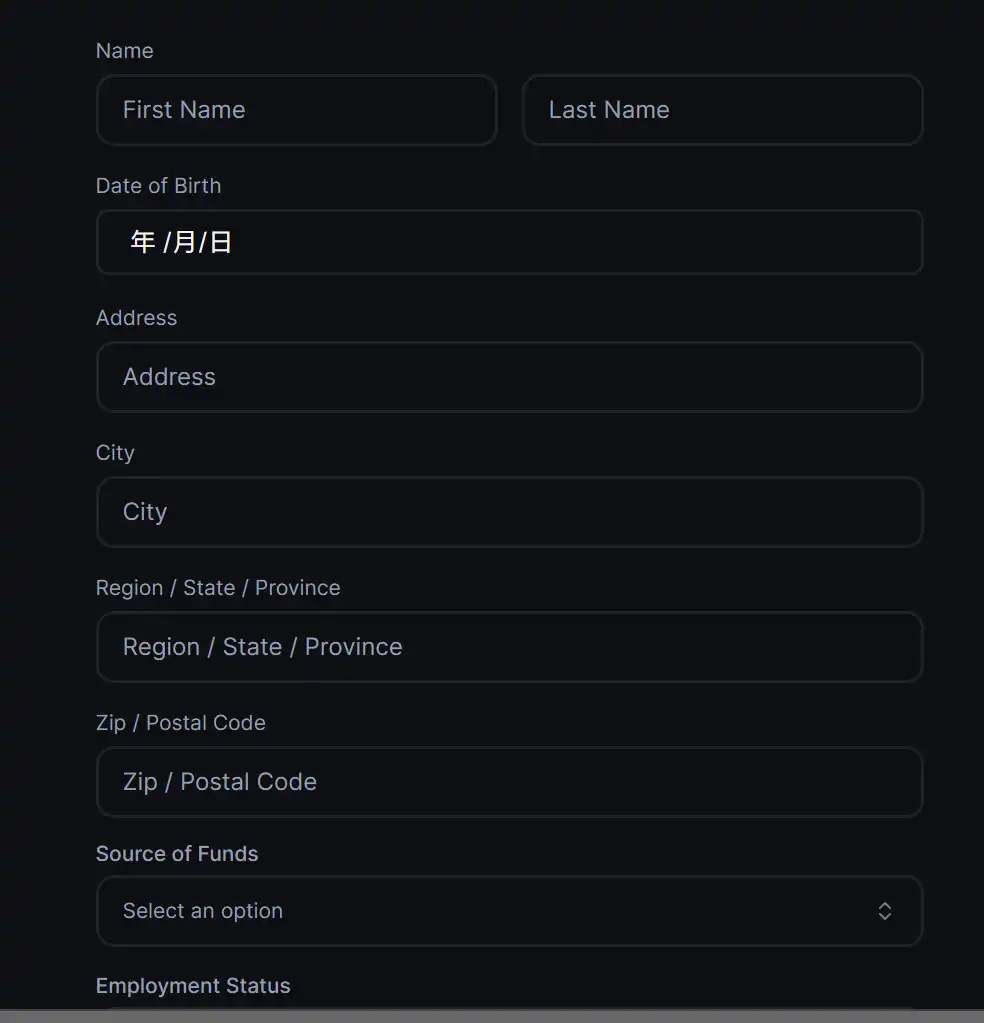Image resolution: width=984 pixels, height=1023 pixels.
Task: Click the 'Name' label above the name fields
Action: click(124, 51)
